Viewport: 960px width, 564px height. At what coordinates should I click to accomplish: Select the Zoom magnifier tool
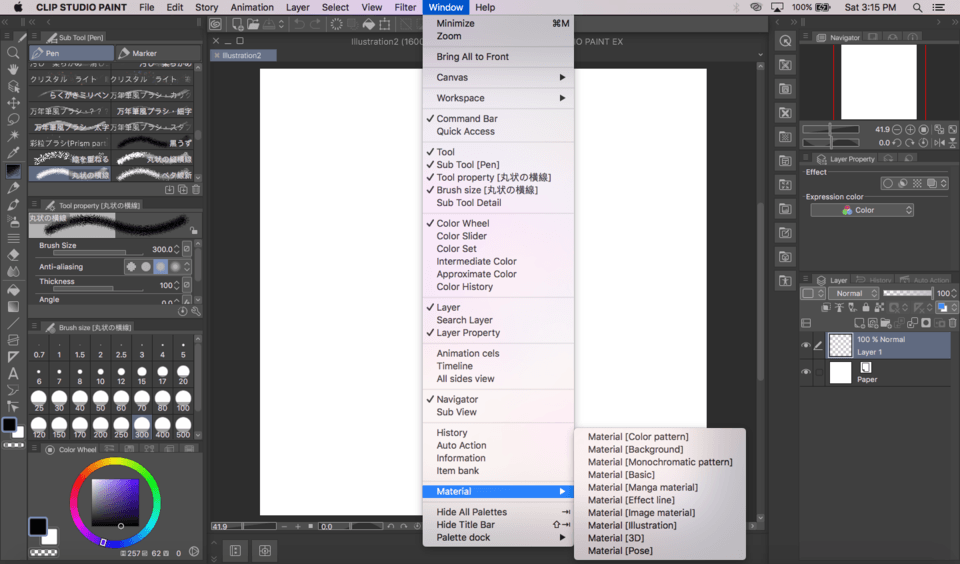(x=13, y=53)
